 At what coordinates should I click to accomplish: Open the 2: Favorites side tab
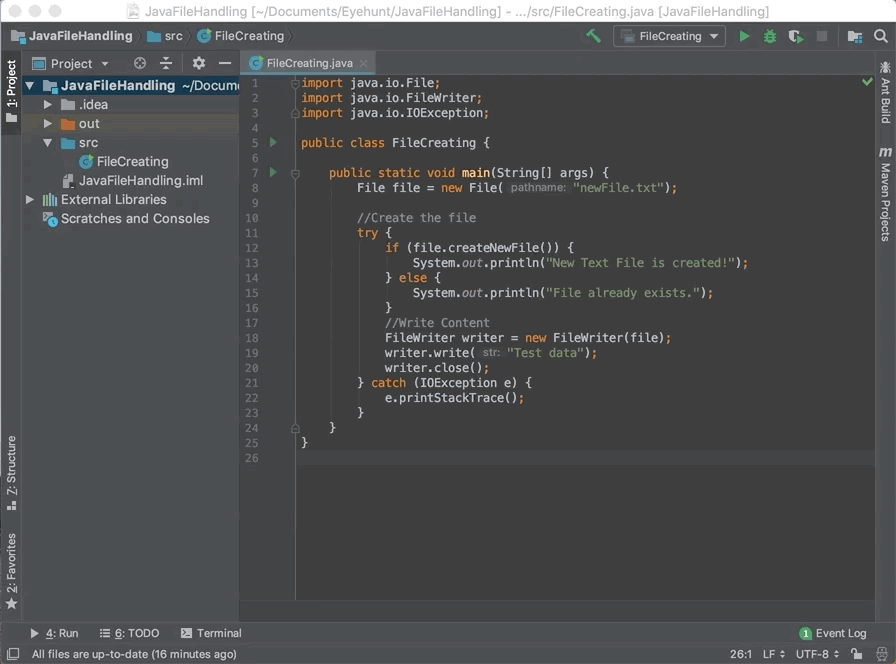11,571
